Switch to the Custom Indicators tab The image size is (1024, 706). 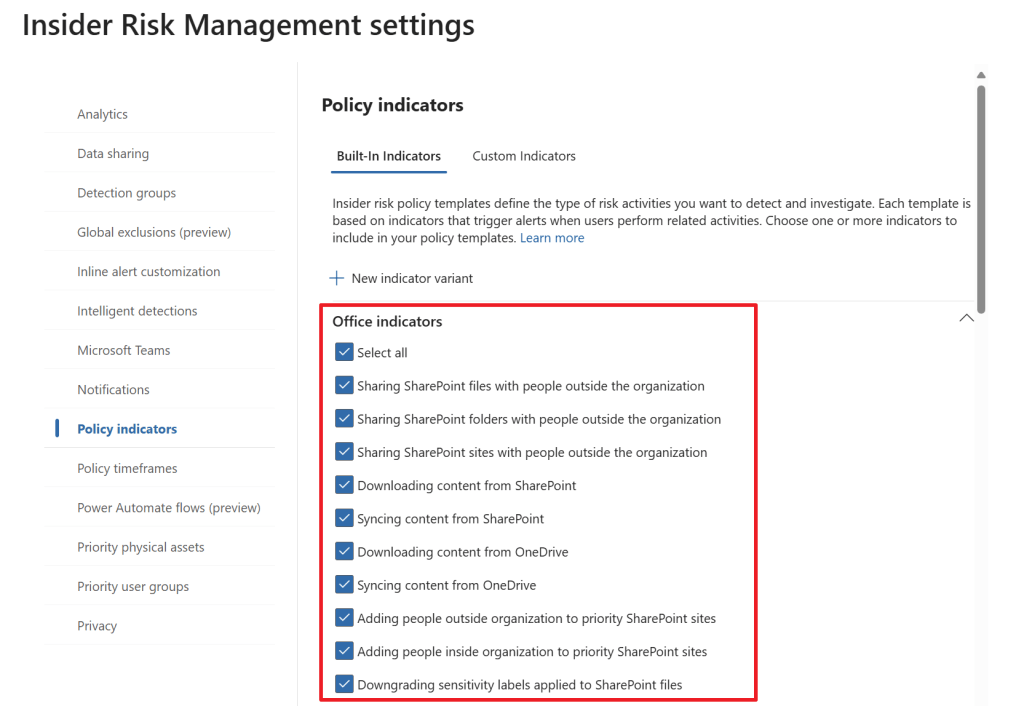pos(524,156)
